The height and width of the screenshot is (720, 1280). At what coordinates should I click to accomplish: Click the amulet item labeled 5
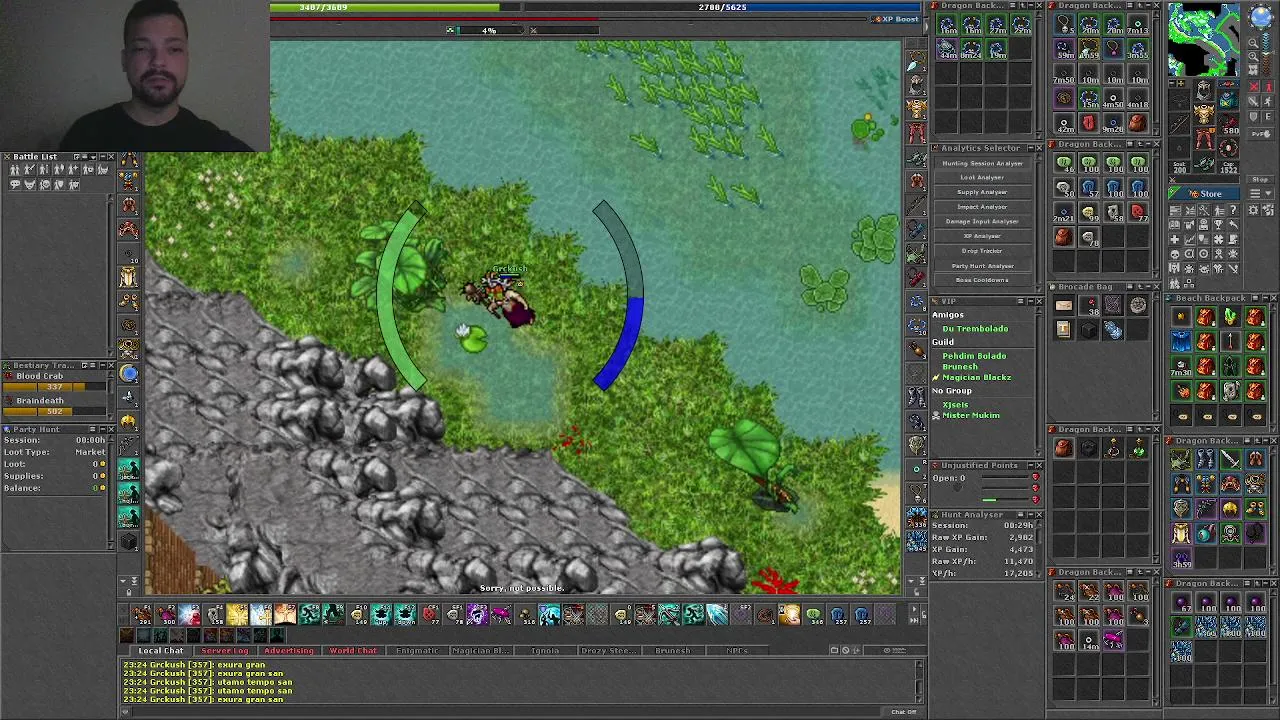(x=1064, y=24)
